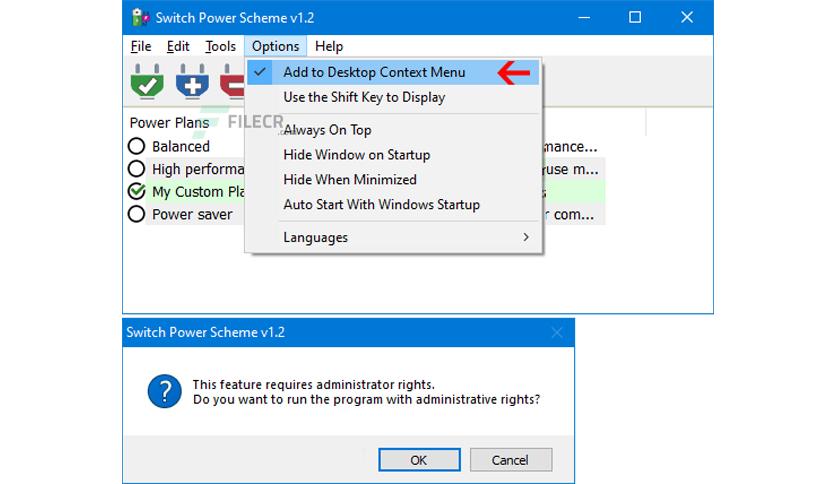Click the red plug remove-plan icon
836x484 pixels.
point(233,81)
